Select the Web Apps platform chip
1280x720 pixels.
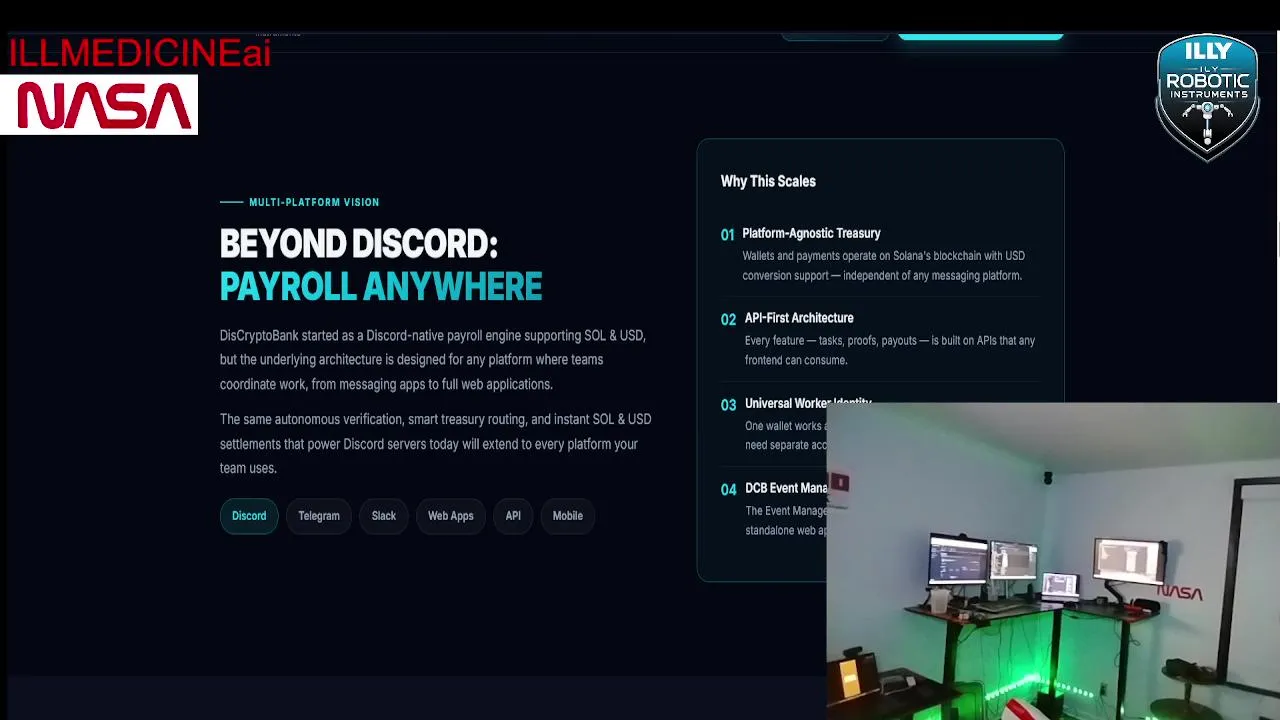(x=450, y=516)
